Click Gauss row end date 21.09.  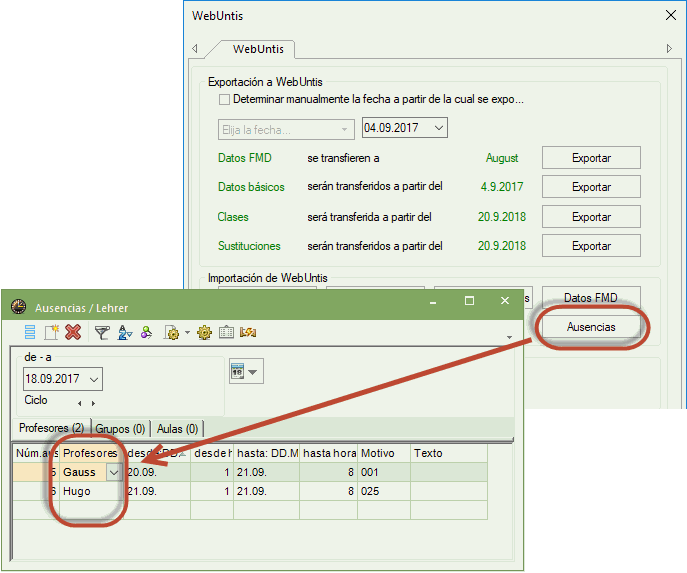(x=266, y=473)
